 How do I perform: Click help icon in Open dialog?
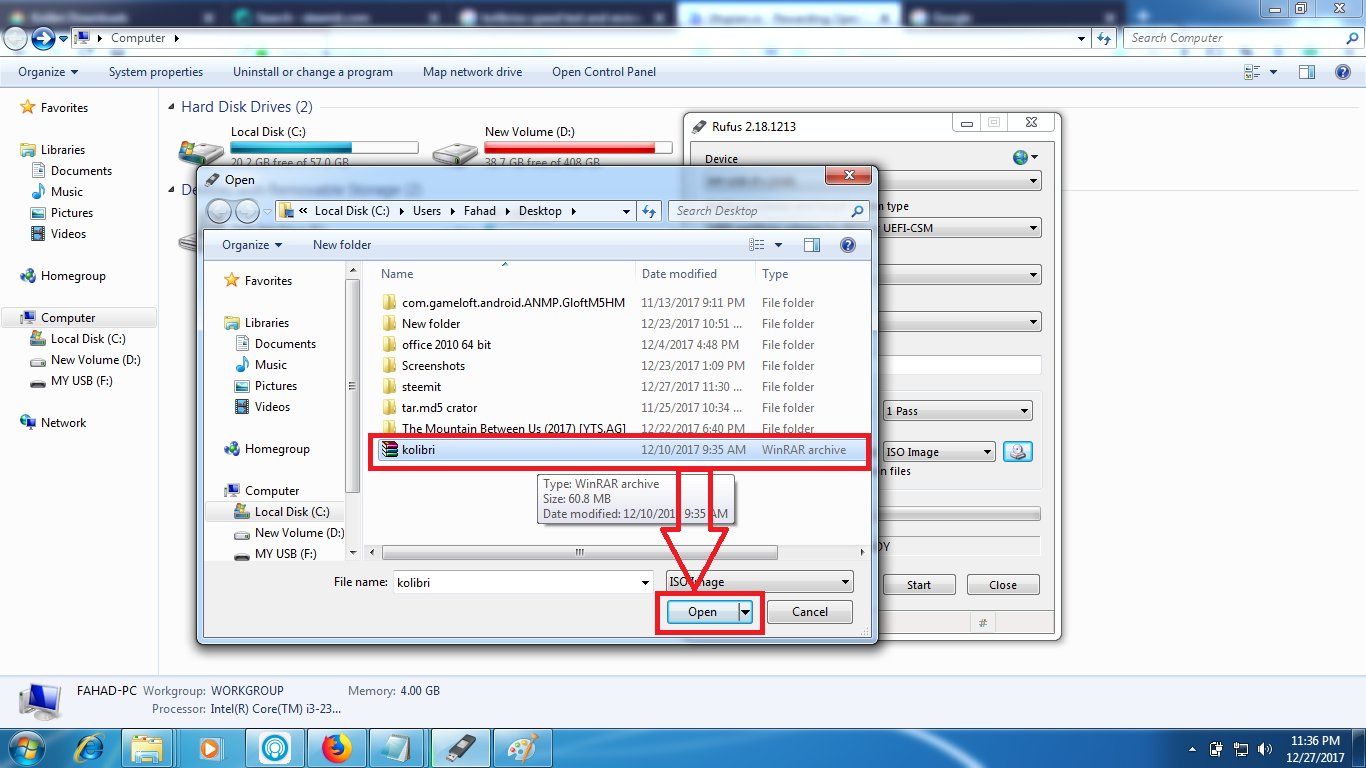848,245
